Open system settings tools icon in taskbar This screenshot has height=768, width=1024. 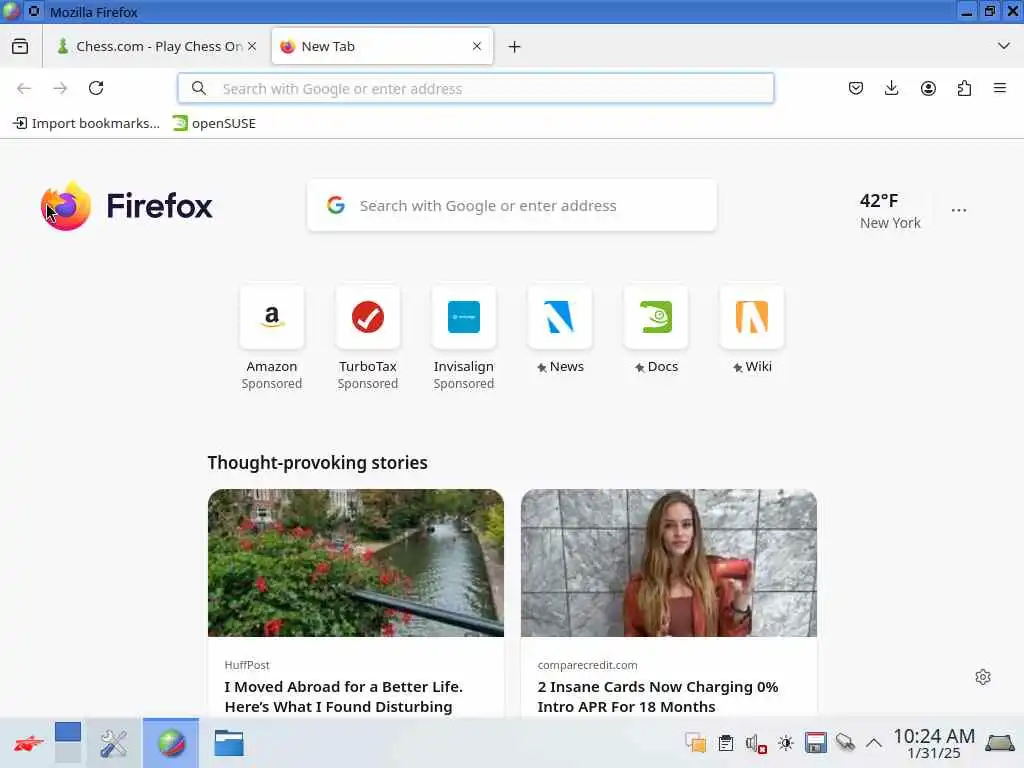click(114, 743)
